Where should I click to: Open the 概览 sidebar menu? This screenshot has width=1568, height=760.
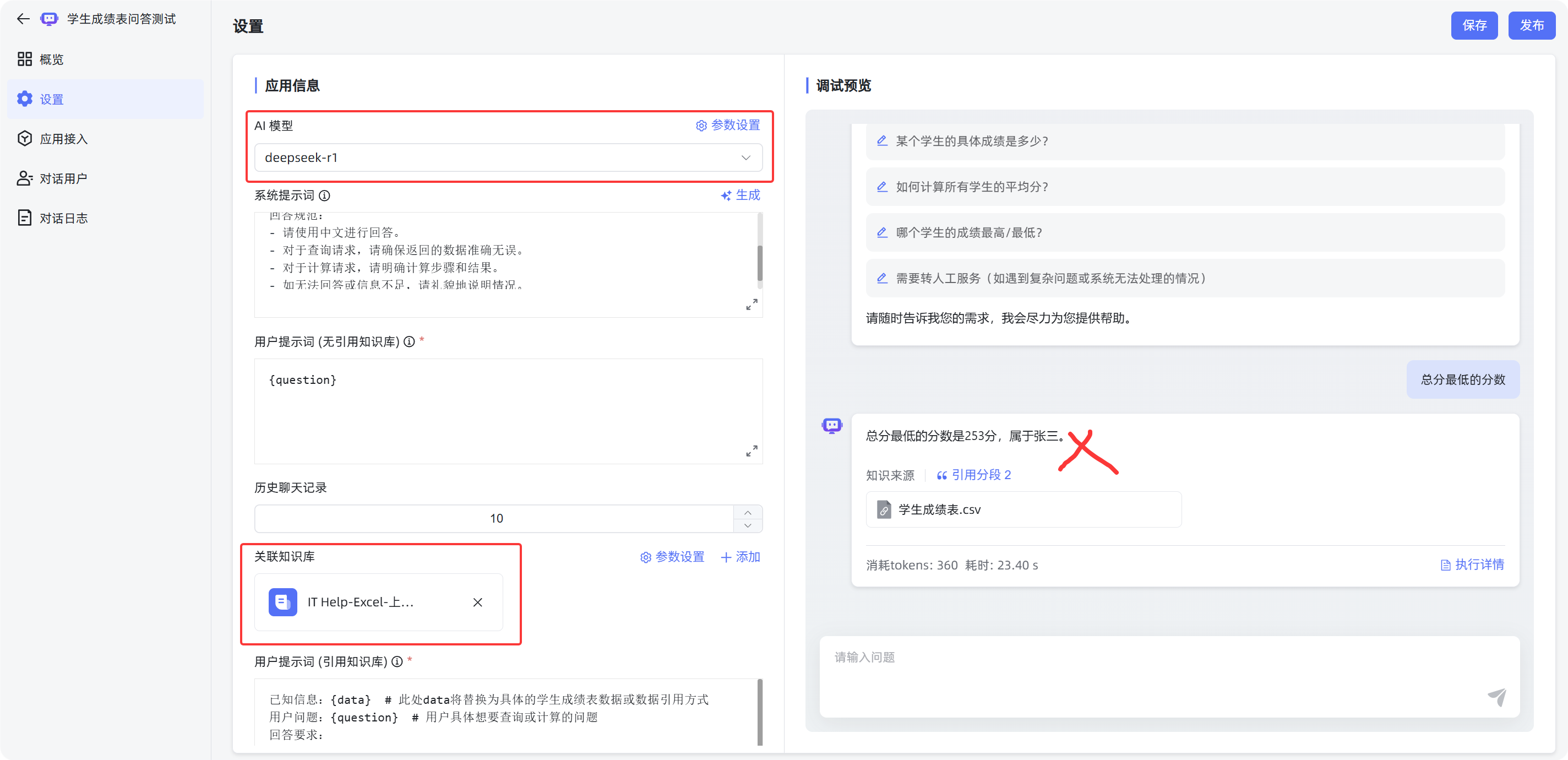[x=51, y=59]
